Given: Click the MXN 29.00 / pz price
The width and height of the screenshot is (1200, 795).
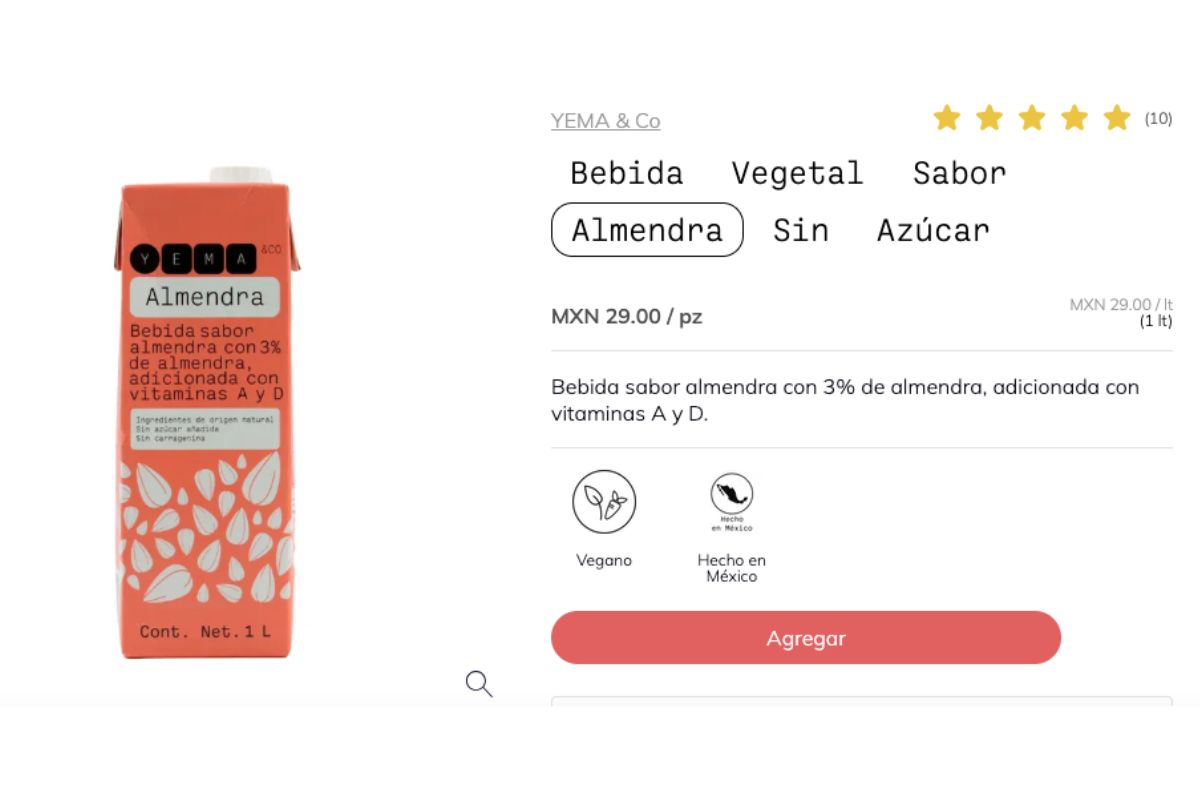Looking at the screenshot, I should 627,317.
